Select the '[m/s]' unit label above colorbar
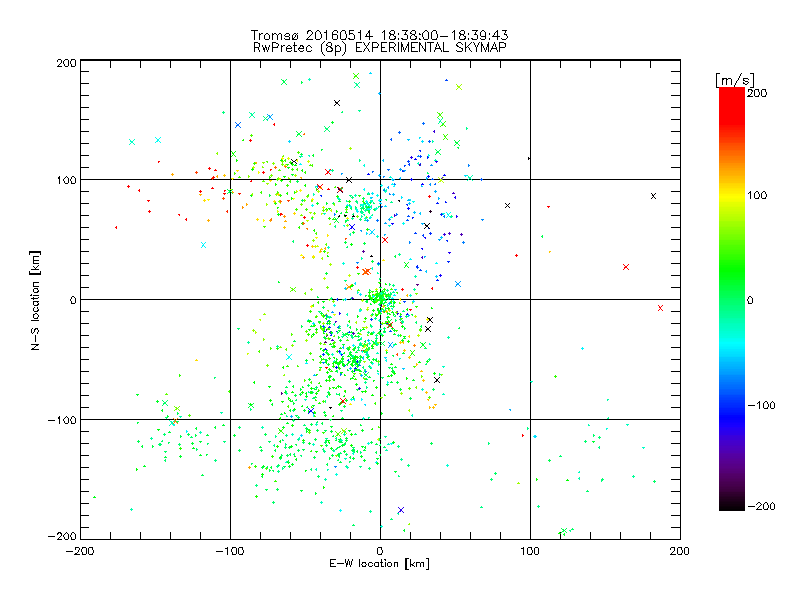Image resolution: width=800 pixels, height=600 pixels. 735,80
